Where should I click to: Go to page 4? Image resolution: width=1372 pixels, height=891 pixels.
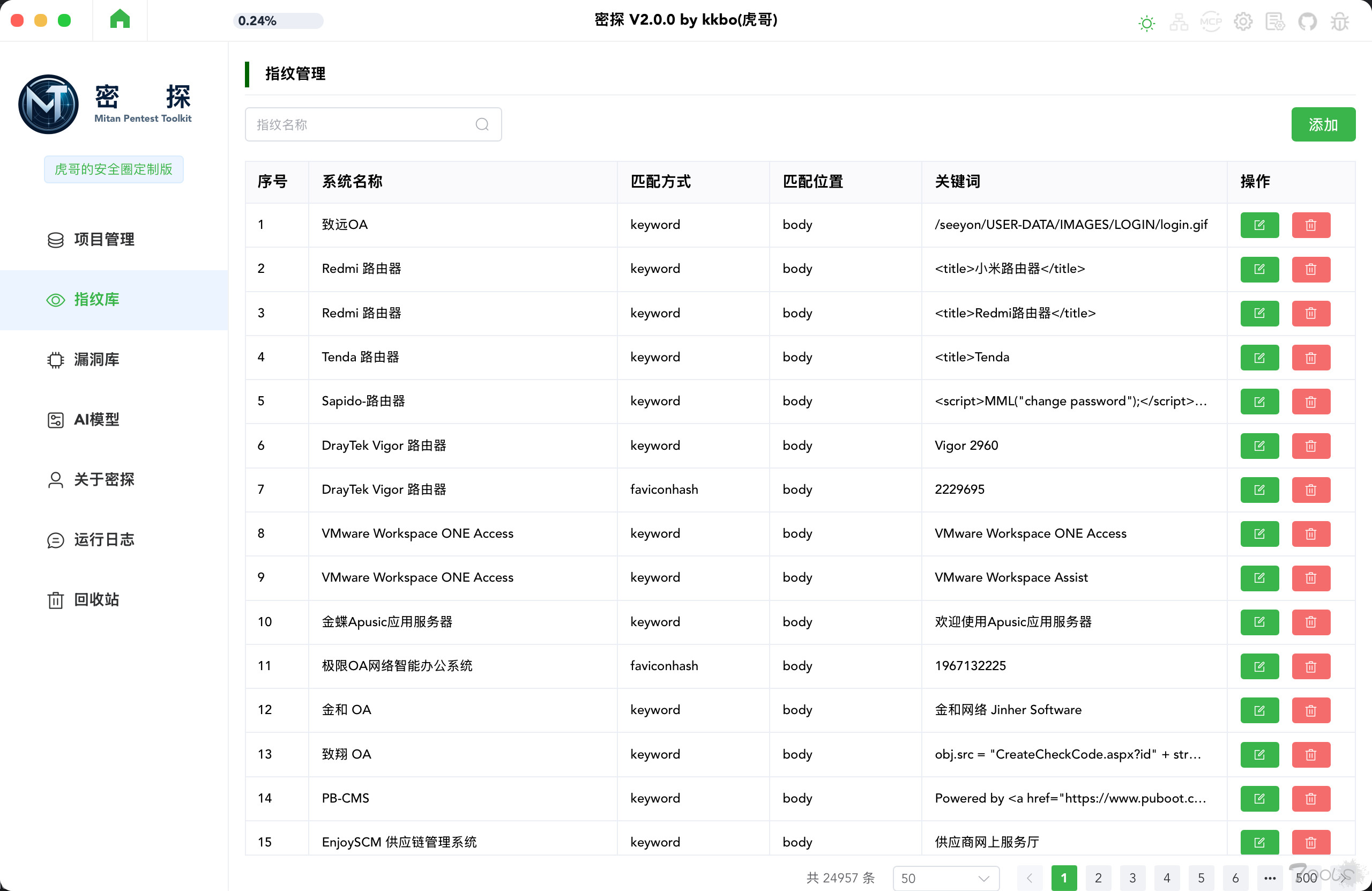pos(1167,878)
